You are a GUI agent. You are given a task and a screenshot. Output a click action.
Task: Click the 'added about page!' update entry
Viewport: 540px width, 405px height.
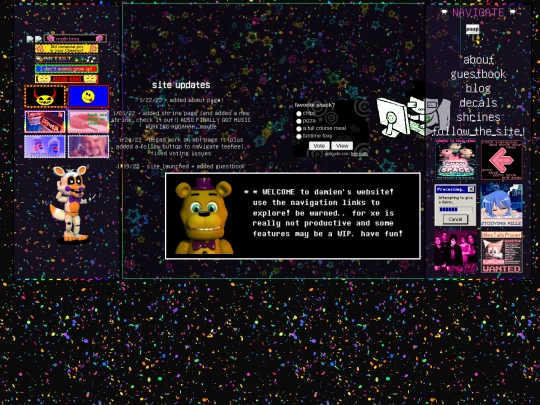click(181, 100)
